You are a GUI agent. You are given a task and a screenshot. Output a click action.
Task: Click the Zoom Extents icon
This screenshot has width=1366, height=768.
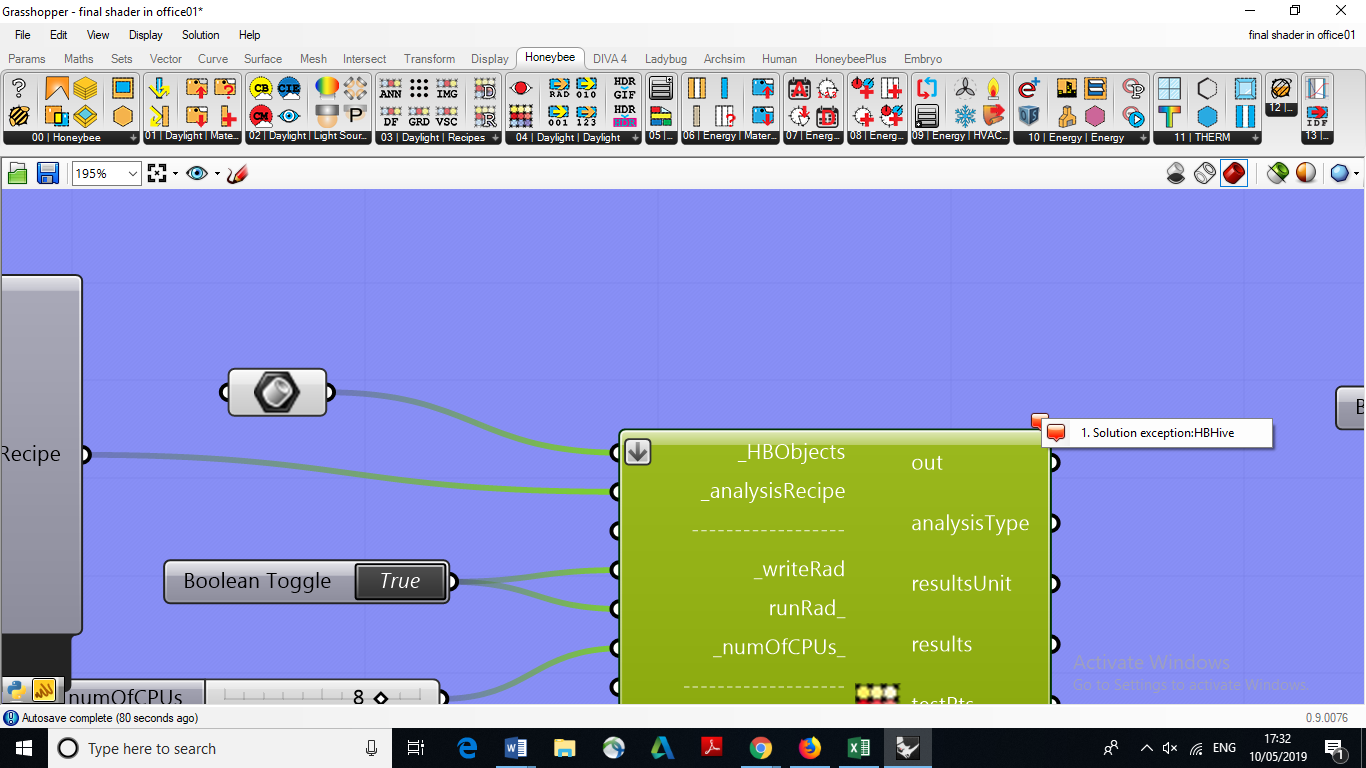pos(156,174)
